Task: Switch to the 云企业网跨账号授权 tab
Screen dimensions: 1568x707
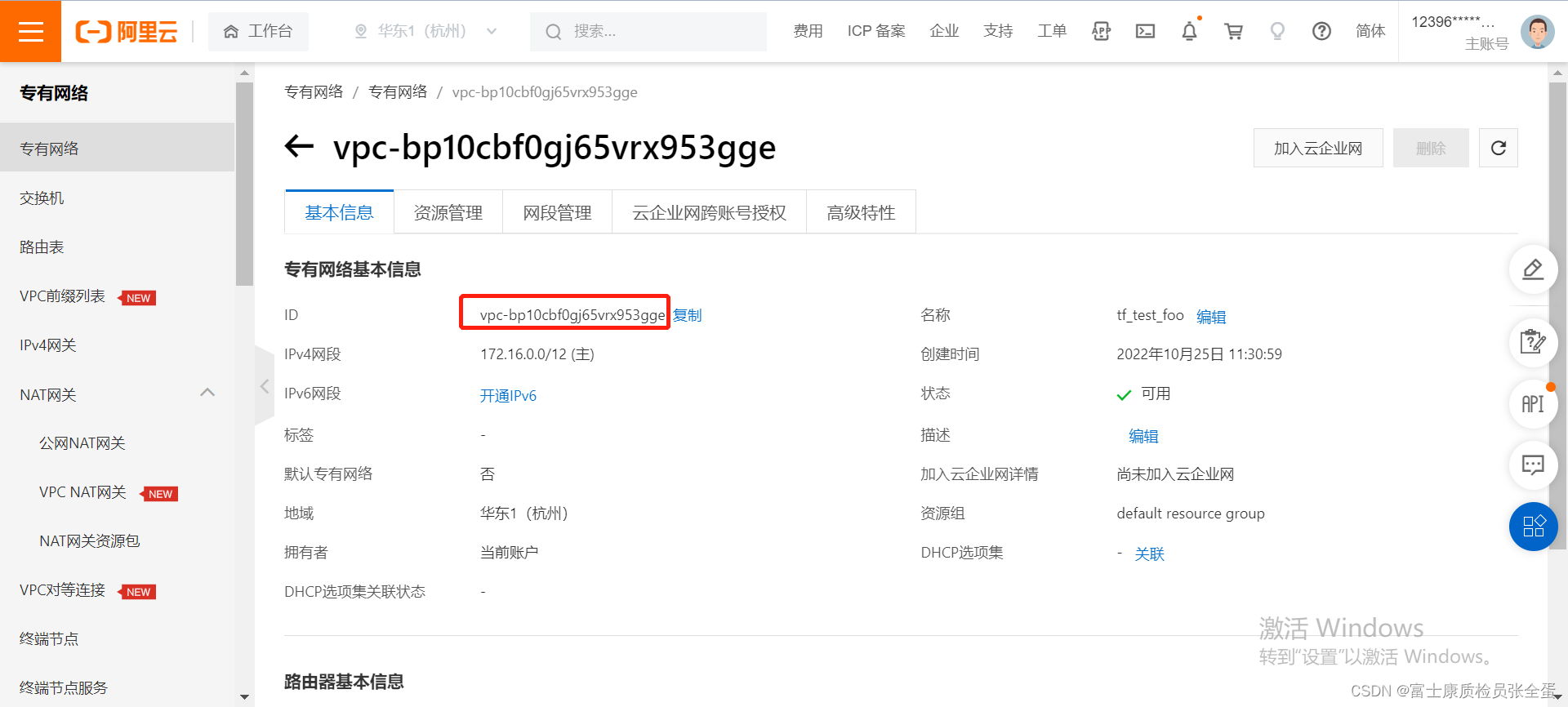Action: [x=709, y=212]
